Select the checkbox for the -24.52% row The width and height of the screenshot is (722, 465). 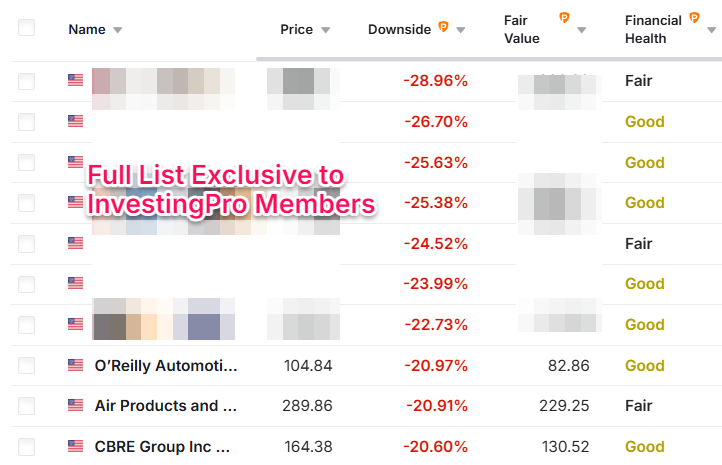coord(26,244)
